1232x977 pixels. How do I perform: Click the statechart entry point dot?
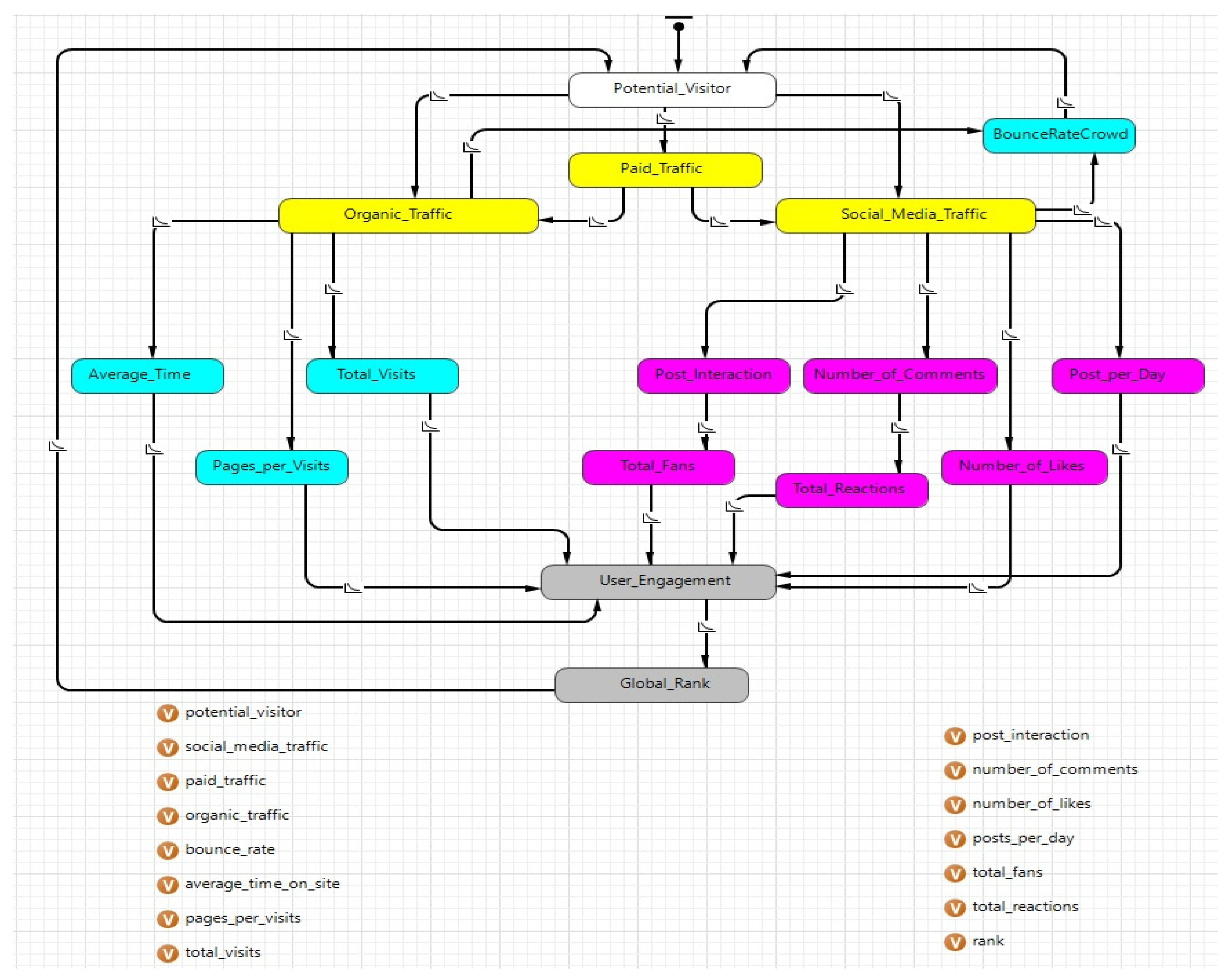[x=678, y=27]
